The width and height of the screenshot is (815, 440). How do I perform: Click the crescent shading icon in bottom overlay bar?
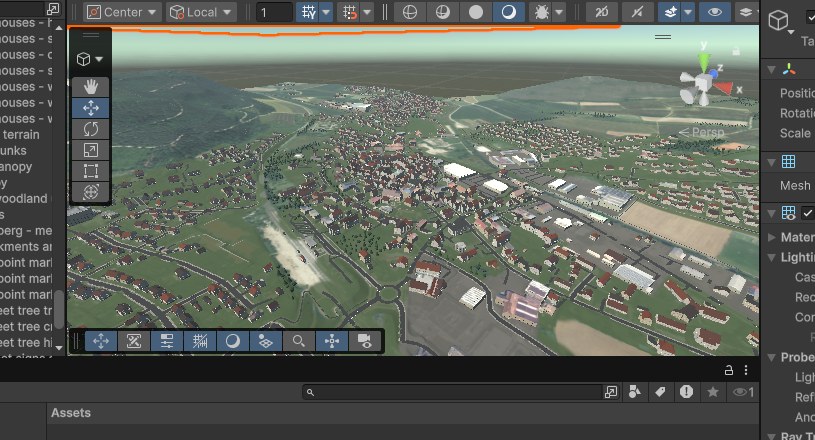coord(232,341)
